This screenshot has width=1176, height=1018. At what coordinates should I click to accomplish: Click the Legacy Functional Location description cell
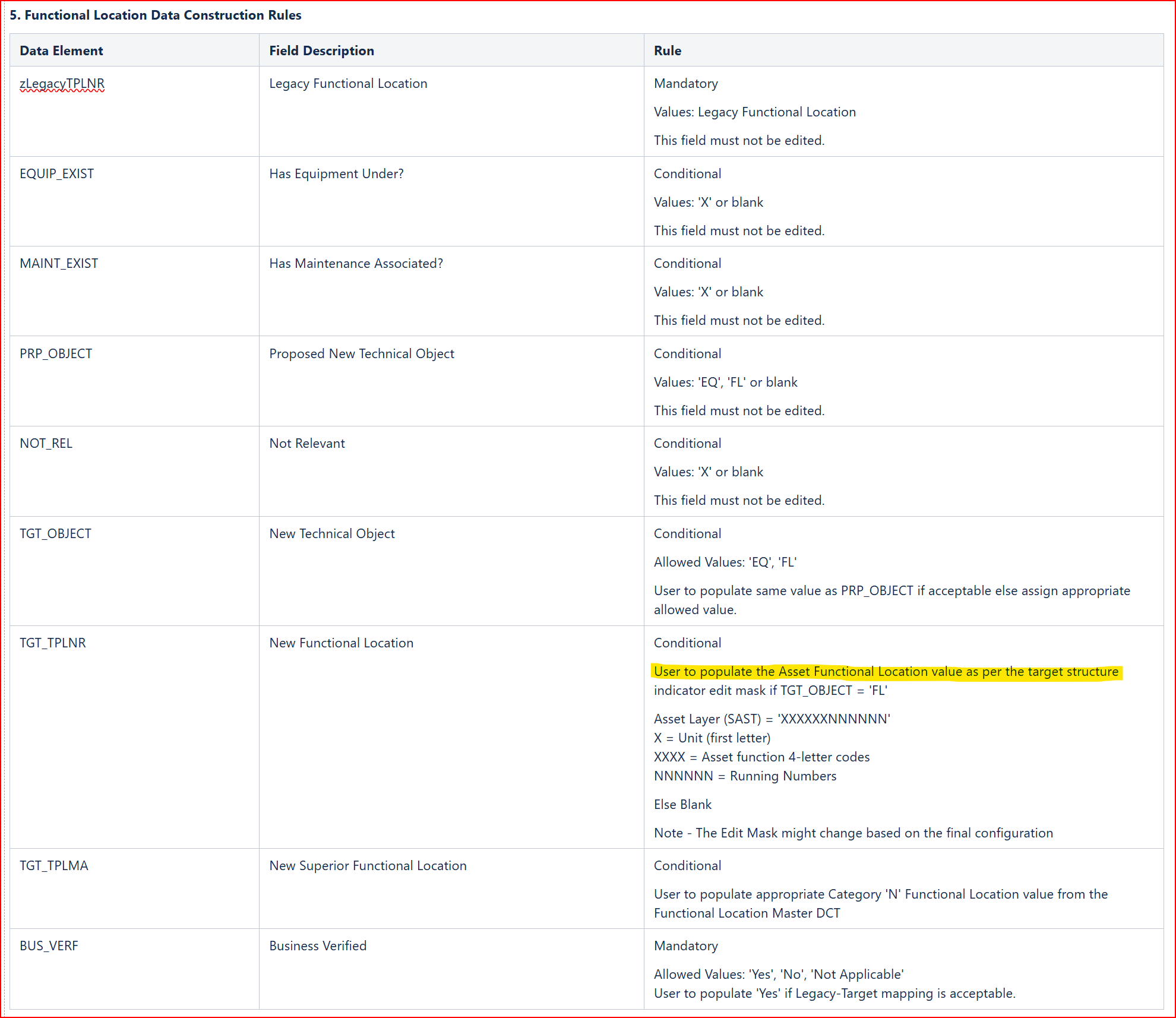(348, 84)
